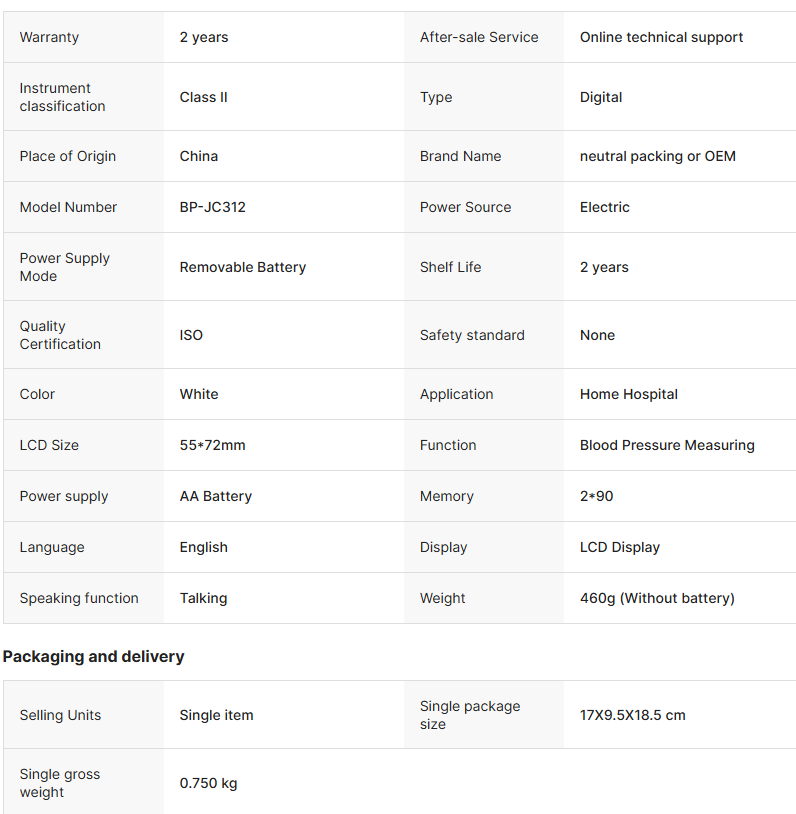Click the weight '460g (Without battery)' text
Screen dimensions: 796x814
(x=657, y=598)
